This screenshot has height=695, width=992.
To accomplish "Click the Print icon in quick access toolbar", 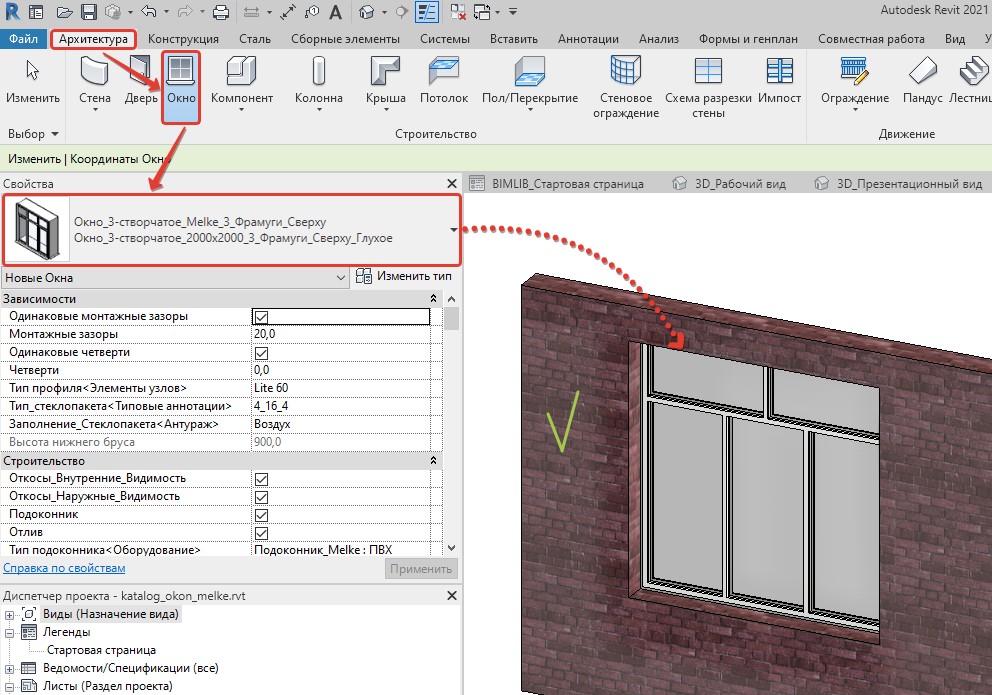I will (x=221, y=11).
